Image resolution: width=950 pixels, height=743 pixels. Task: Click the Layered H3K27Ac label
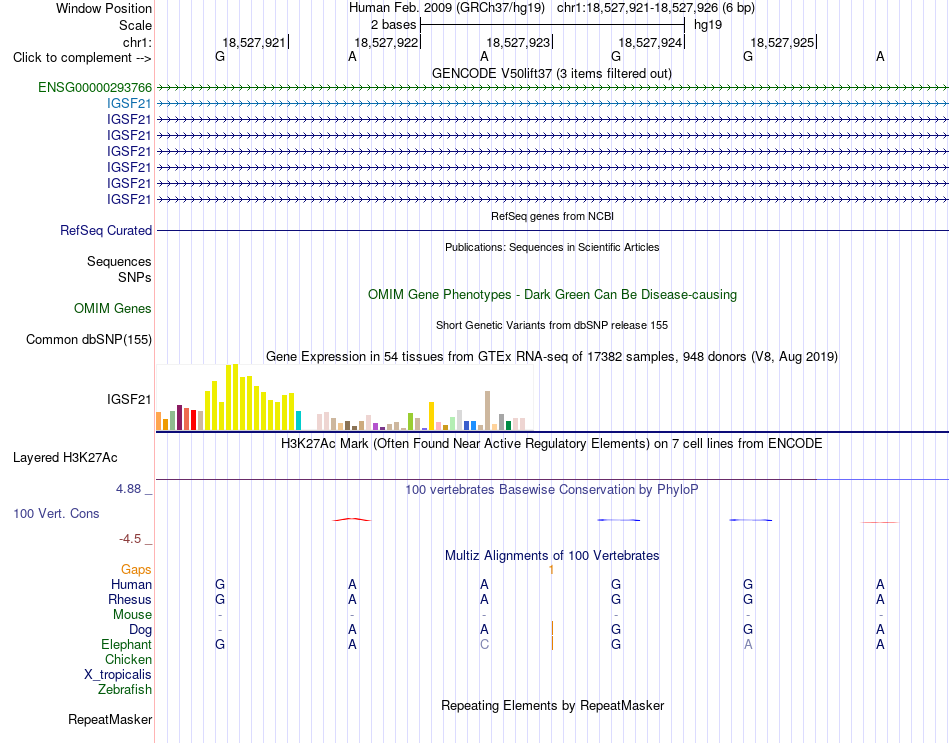pos(65,458)
